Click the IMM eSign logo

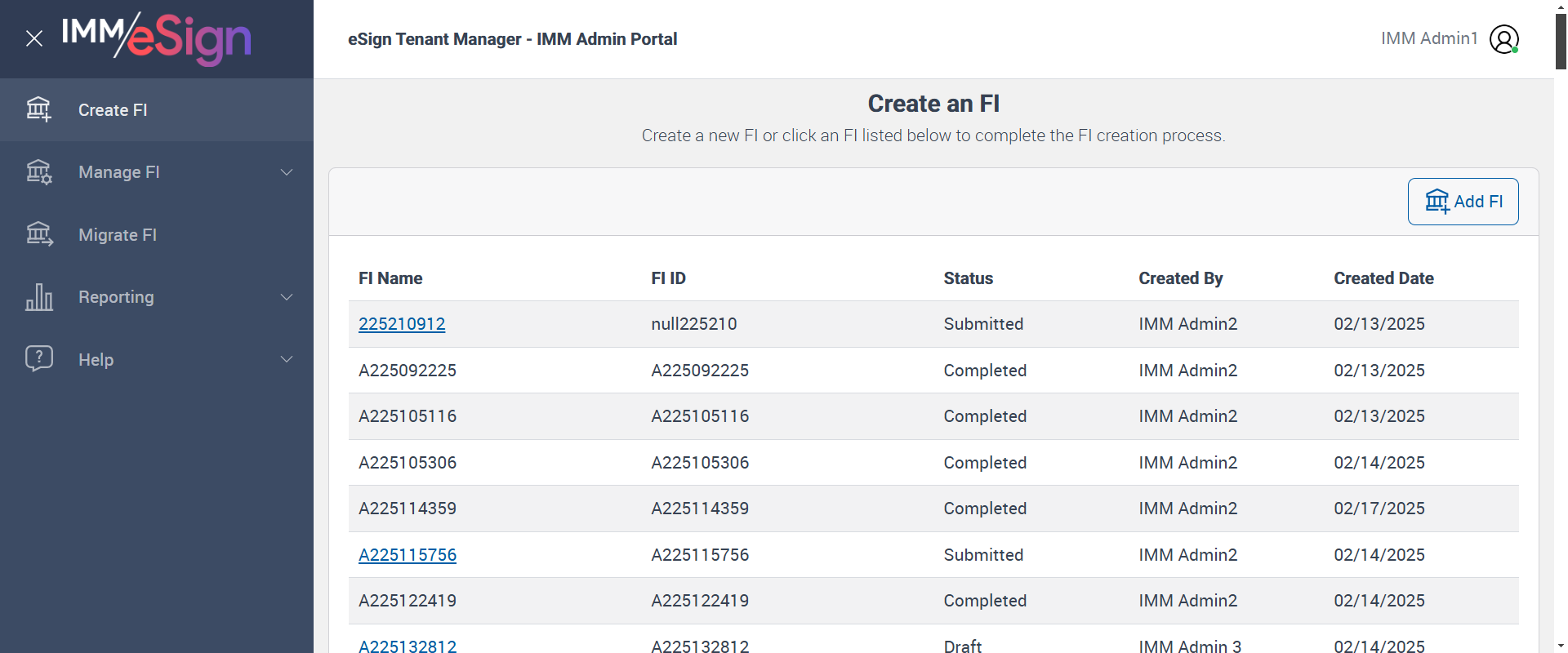pos(157,38)
